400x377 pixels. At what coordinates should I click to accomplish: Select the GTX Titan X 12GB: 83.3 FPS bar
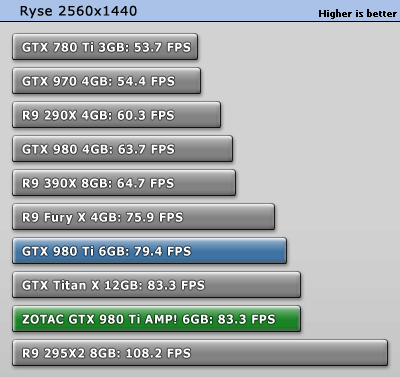click(156, 285)
